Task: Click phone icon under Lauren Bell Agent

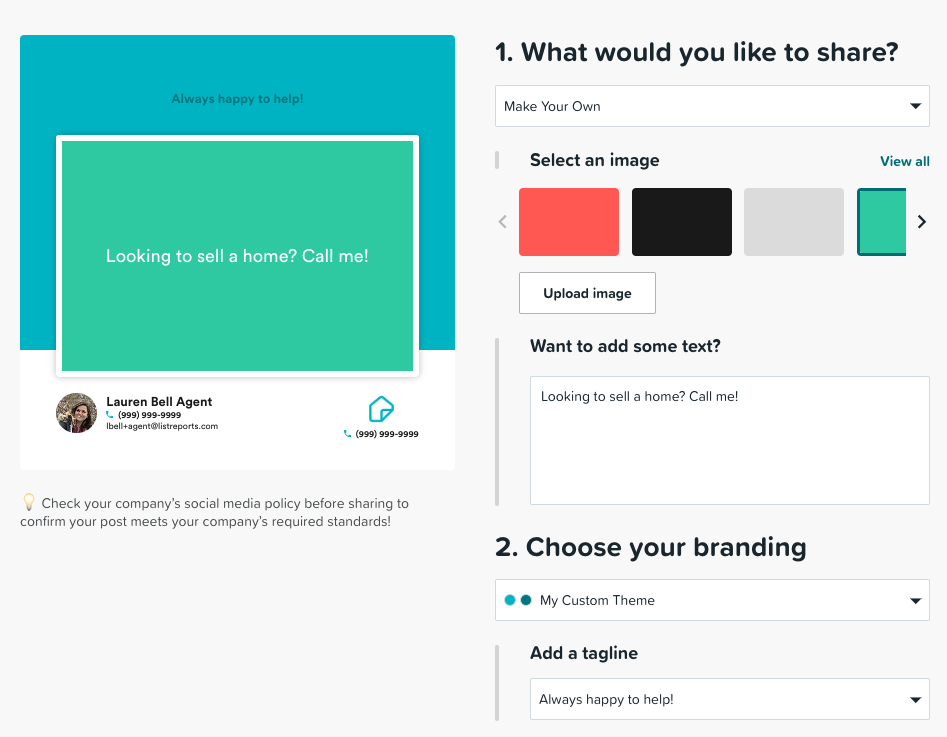Action: coord(110,415)
